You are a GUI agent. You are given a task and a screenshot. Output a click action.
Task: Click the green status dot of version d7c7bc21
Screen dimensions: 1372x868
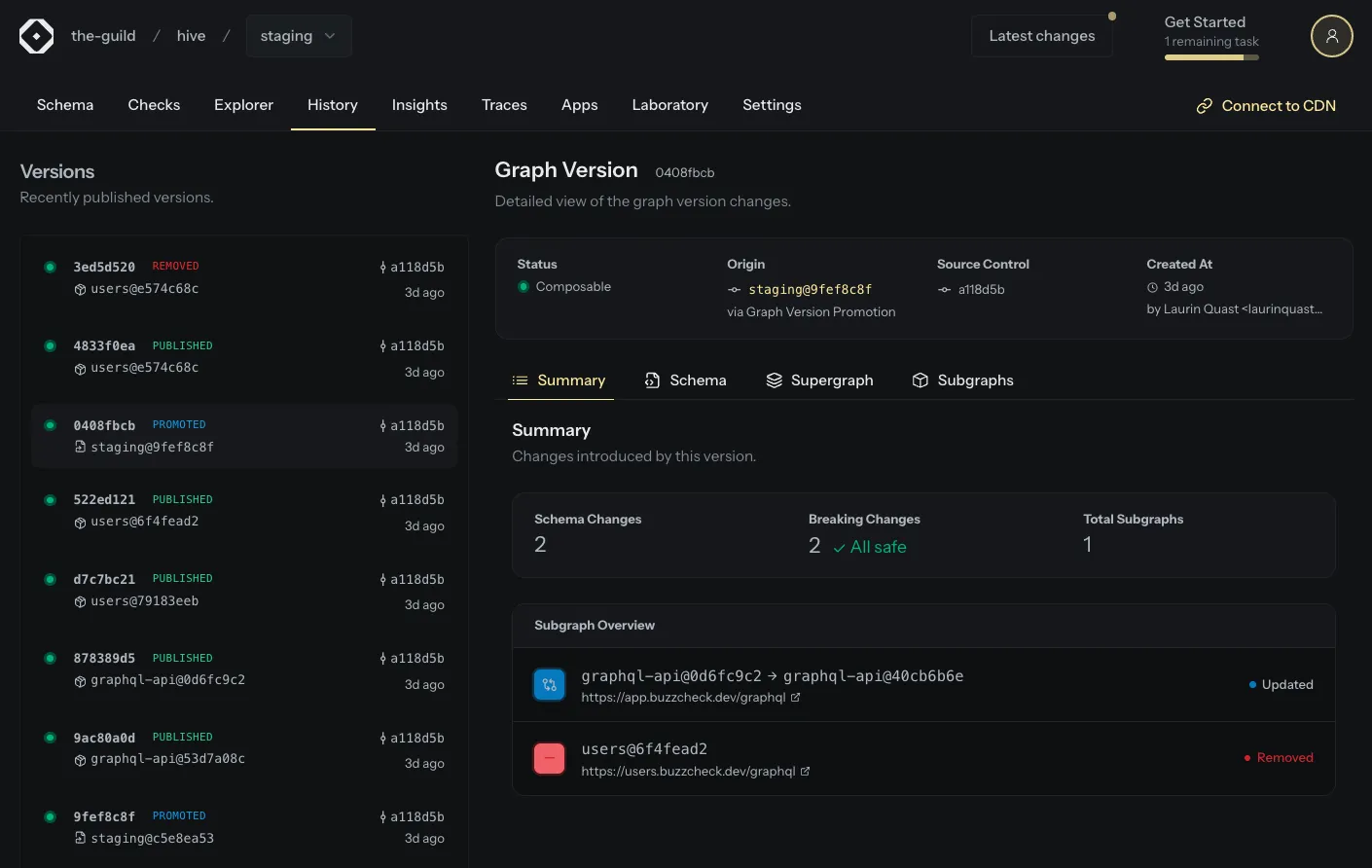point(50,579)
